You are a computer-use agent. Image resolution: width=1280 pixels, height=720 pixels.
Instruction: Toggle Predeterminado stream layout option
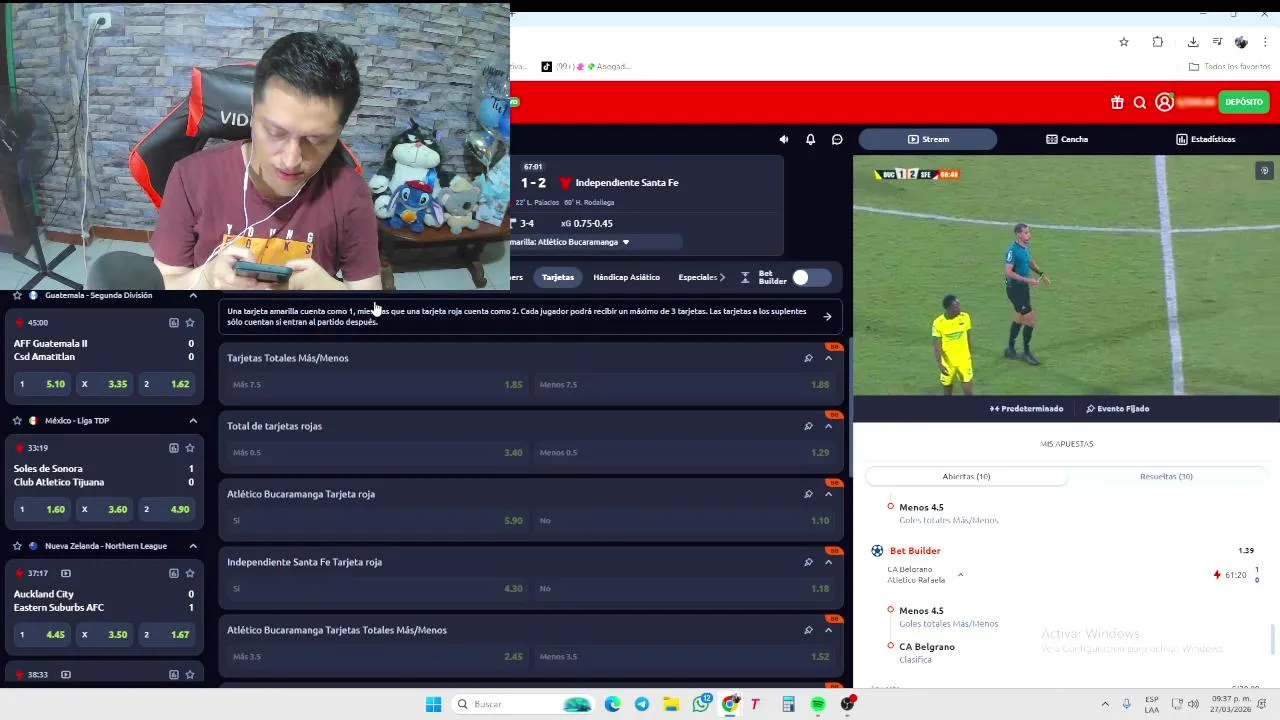click(x=1026, y=408)
